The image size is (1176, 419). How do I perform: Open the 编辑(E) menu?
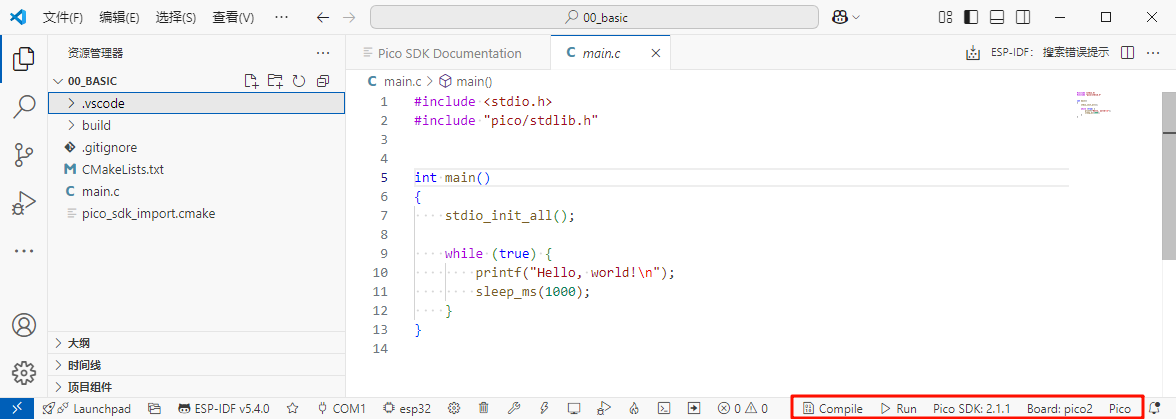119,17
